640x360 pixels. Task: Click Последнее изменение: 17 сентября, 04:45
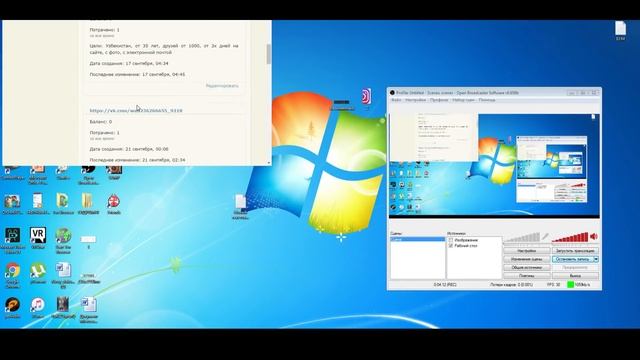click(x=137, y=75)
